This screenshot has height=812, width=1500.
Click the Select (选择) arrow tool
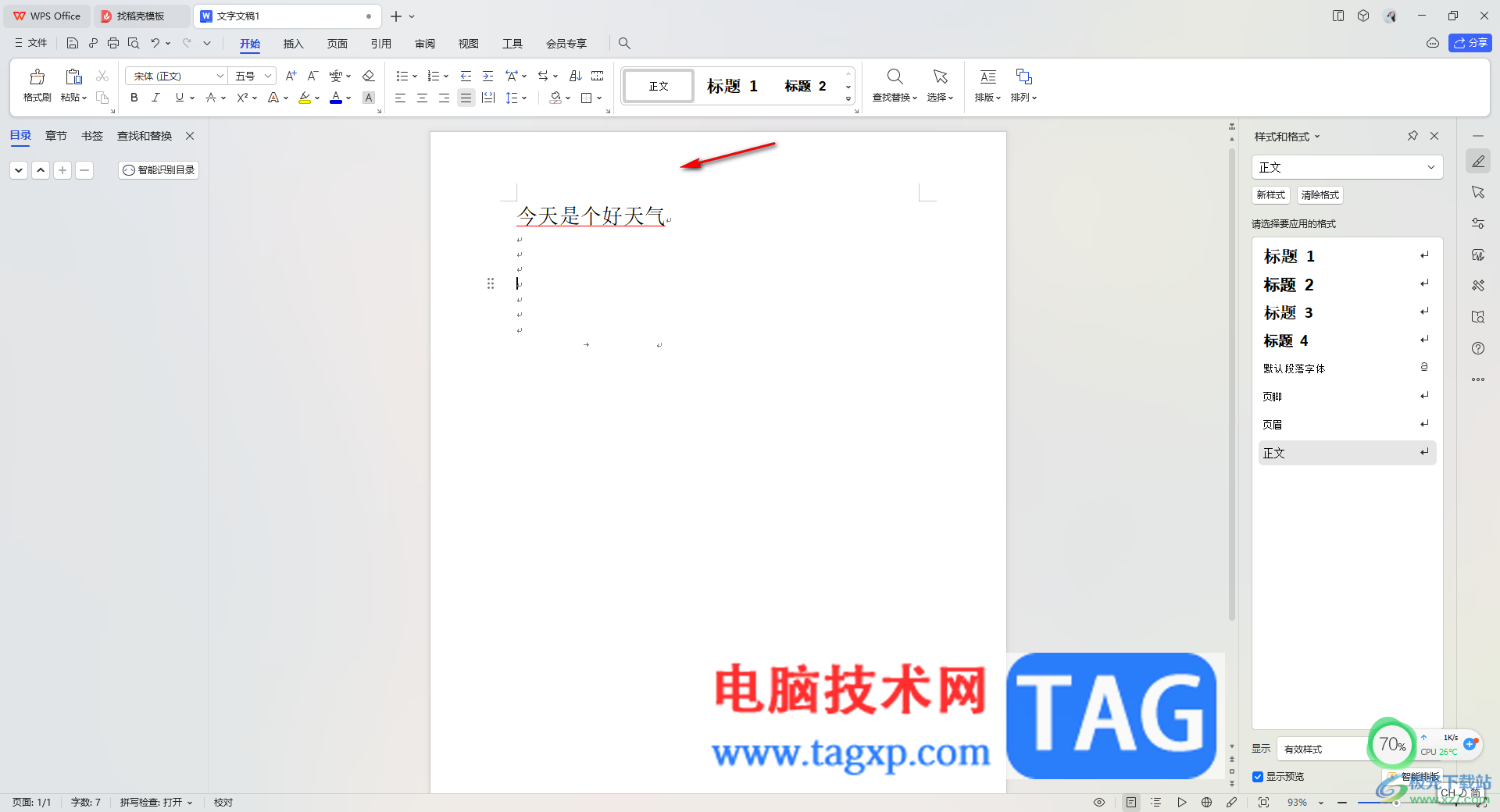coord(940,85)
